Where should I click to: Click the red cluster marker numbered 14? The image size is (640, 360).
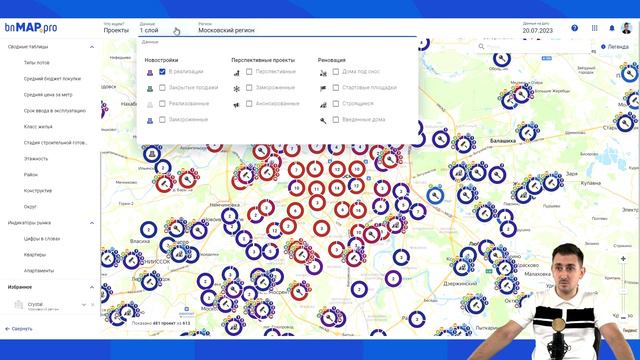pos(337,188)
